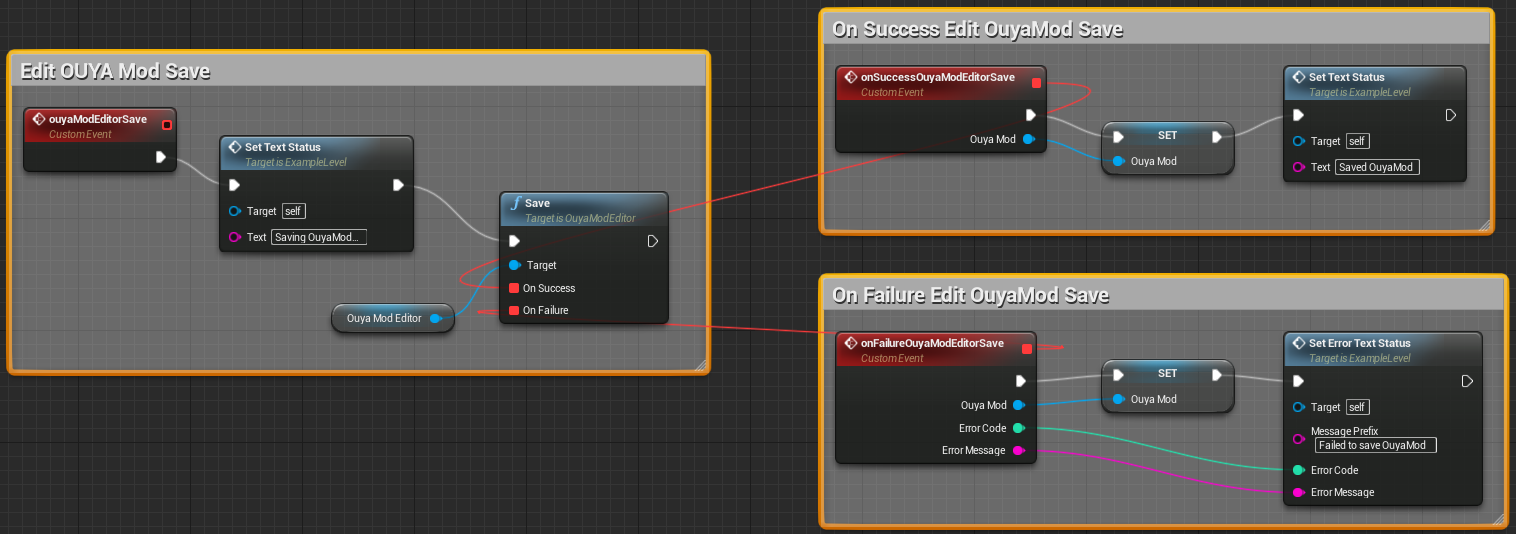Click the exec output pin of ouyaModEditorSave
This screenshot has height=534, width=1516.
161,157
